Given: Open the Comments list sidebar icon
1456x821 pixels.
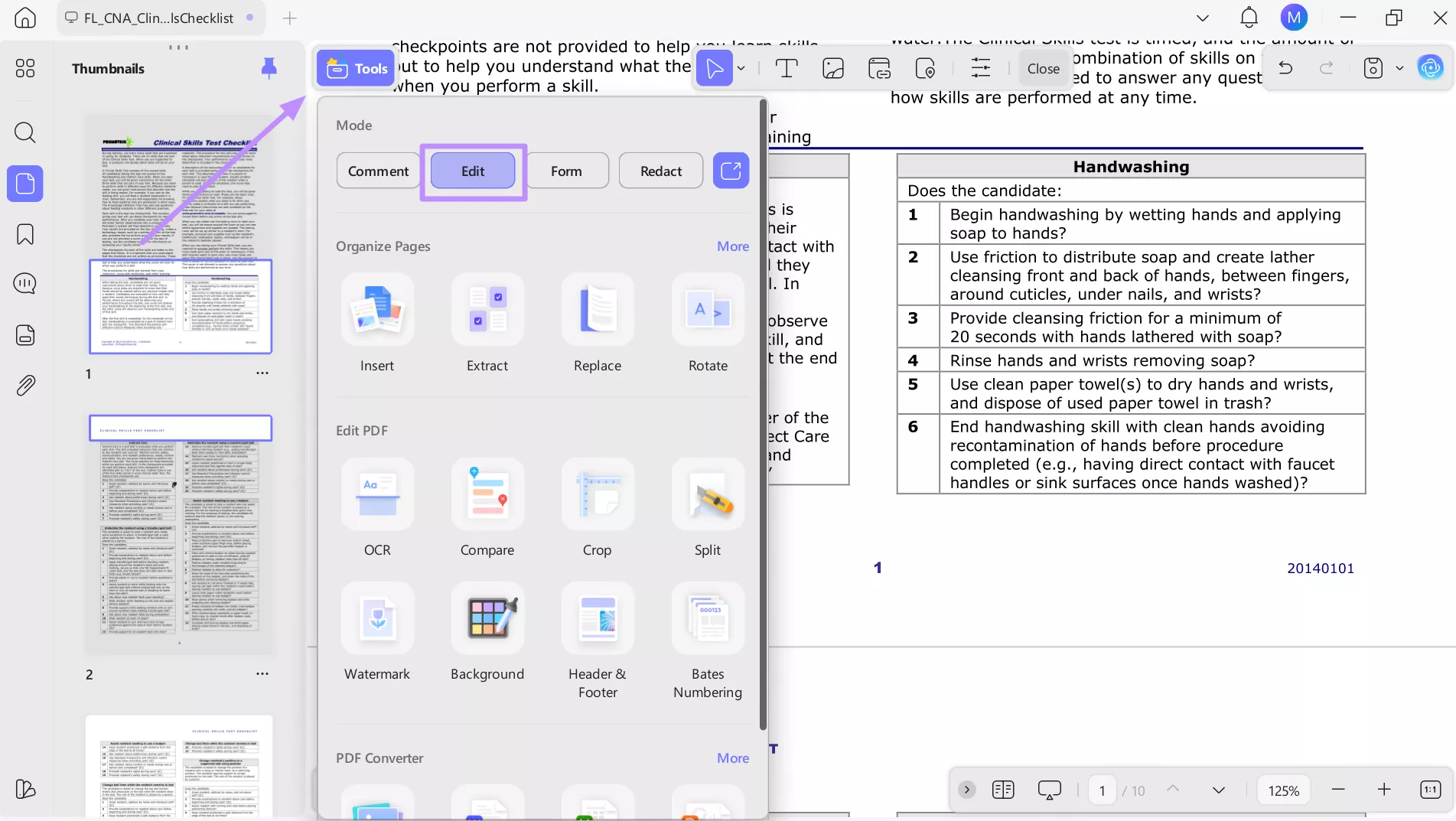Looking at the screenshot, I should point(25,284).
